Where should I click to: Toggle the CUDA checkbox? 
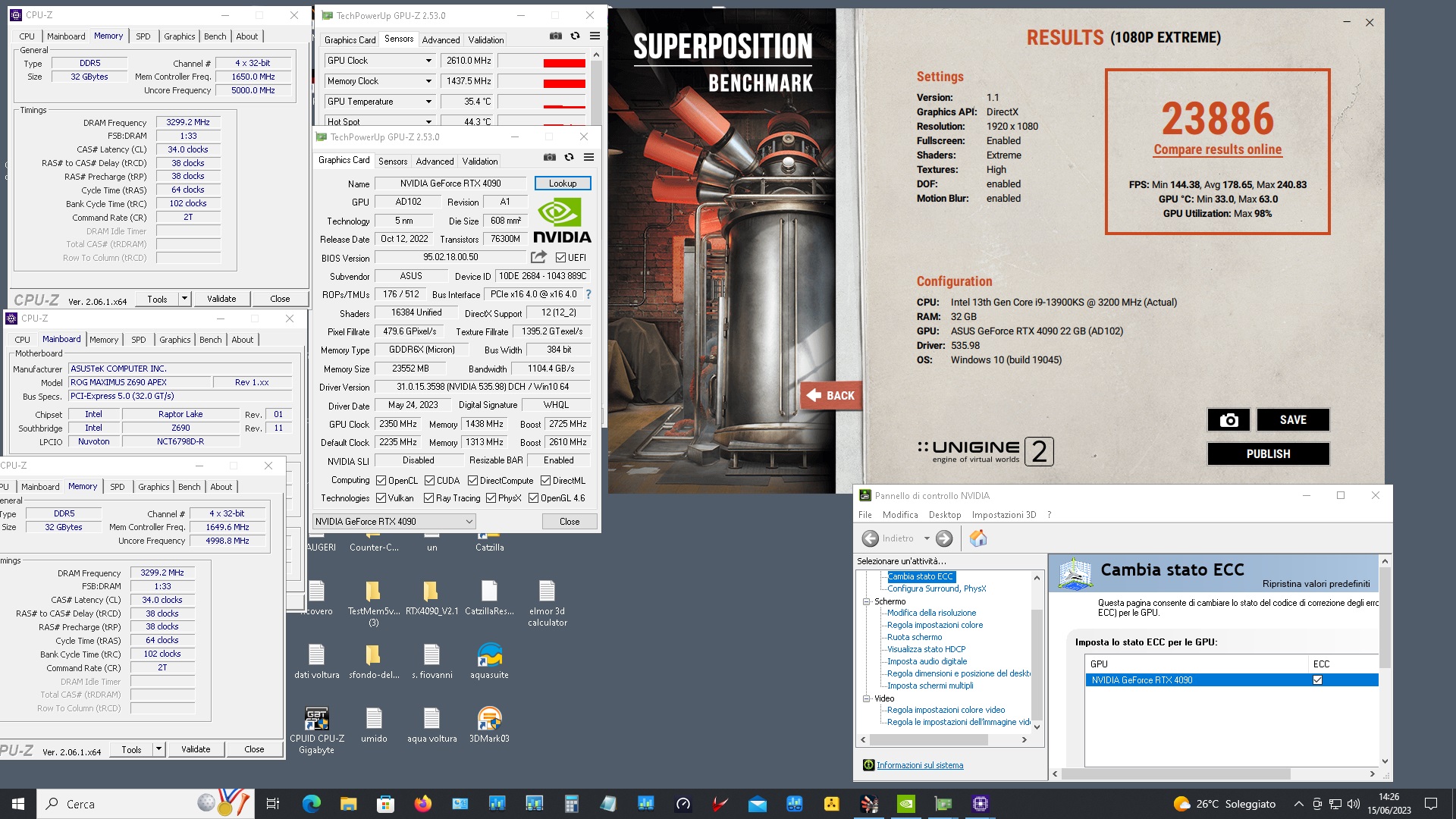430,480
